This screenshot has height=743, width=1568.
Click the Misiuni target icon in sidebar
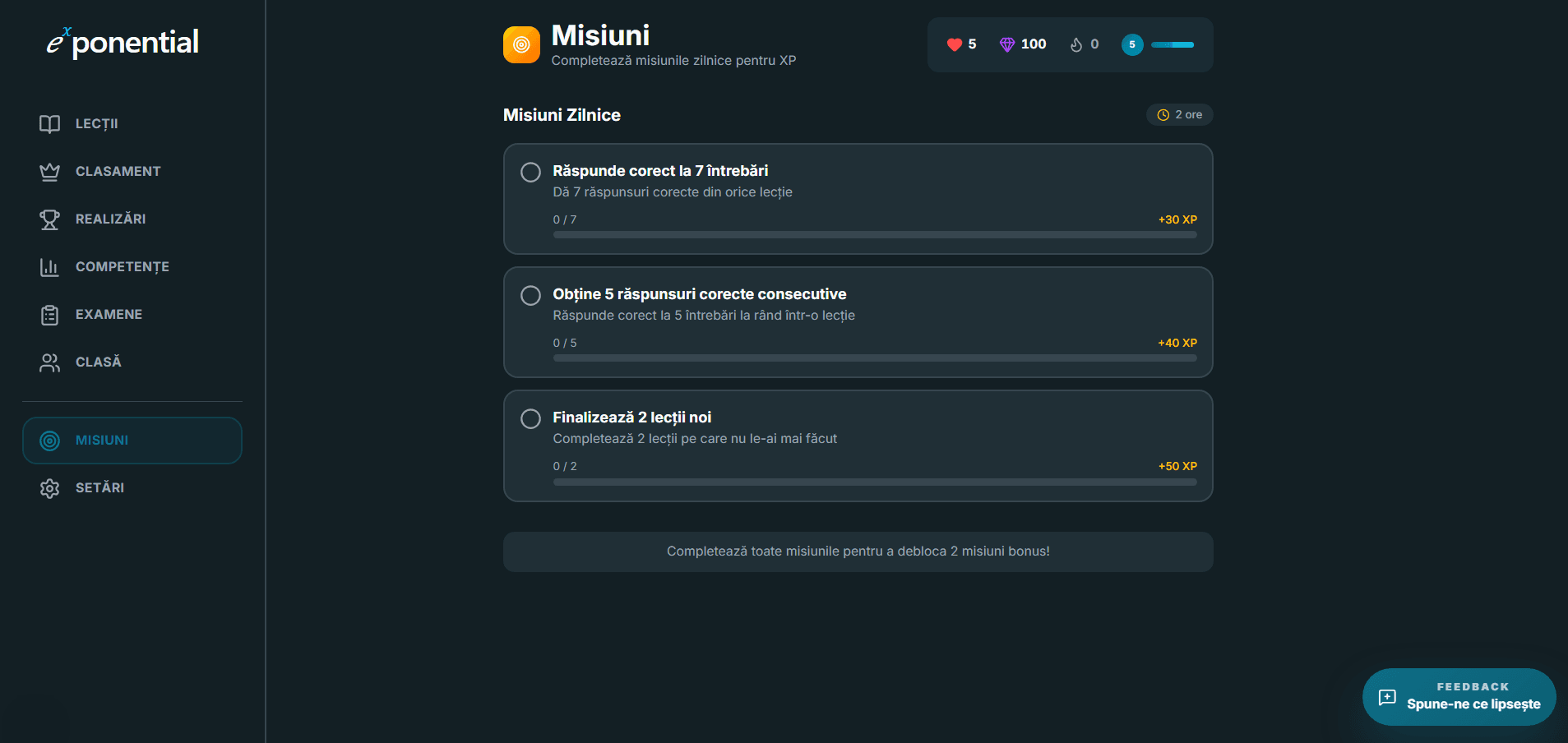point(49,441)
